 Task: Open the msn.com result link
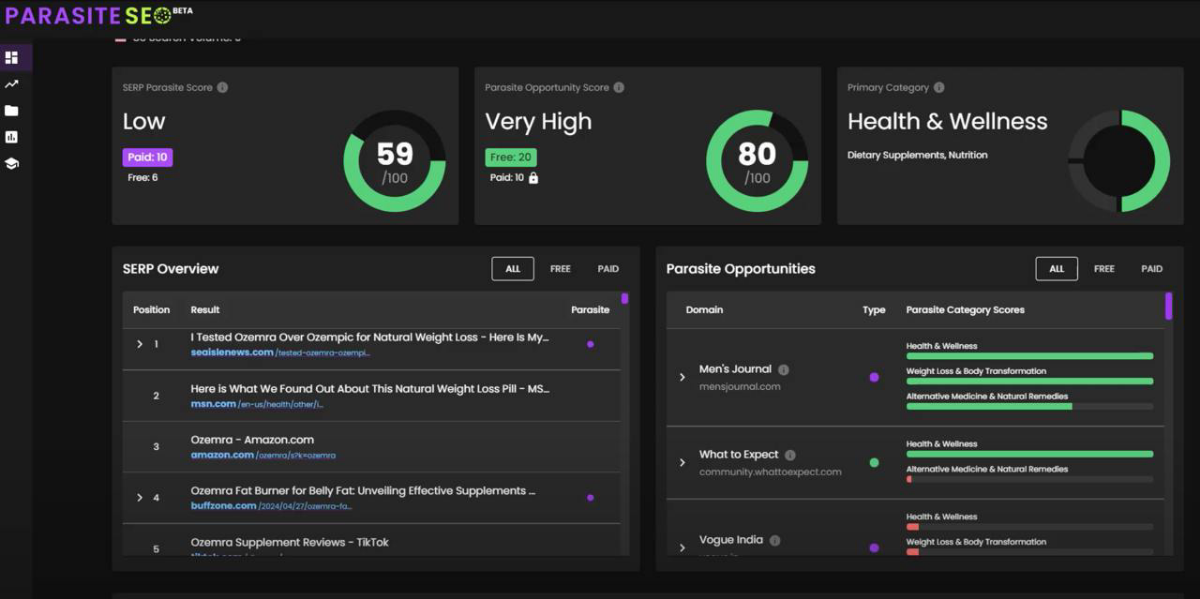(213, 404)
